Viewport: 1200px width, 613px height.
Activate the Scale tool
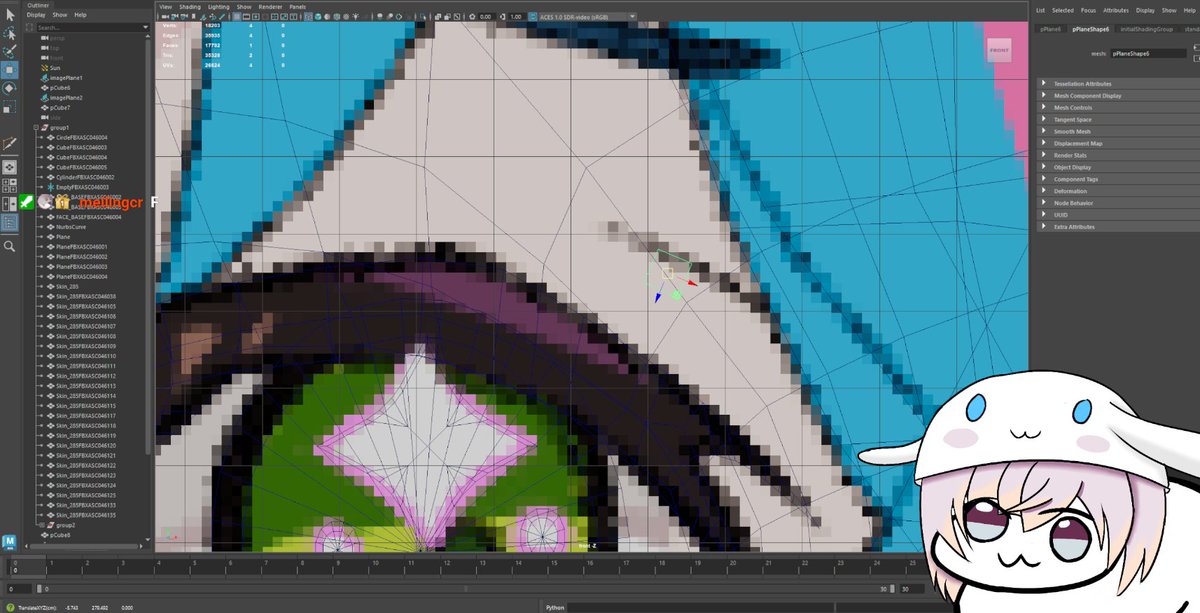(10, 106)
